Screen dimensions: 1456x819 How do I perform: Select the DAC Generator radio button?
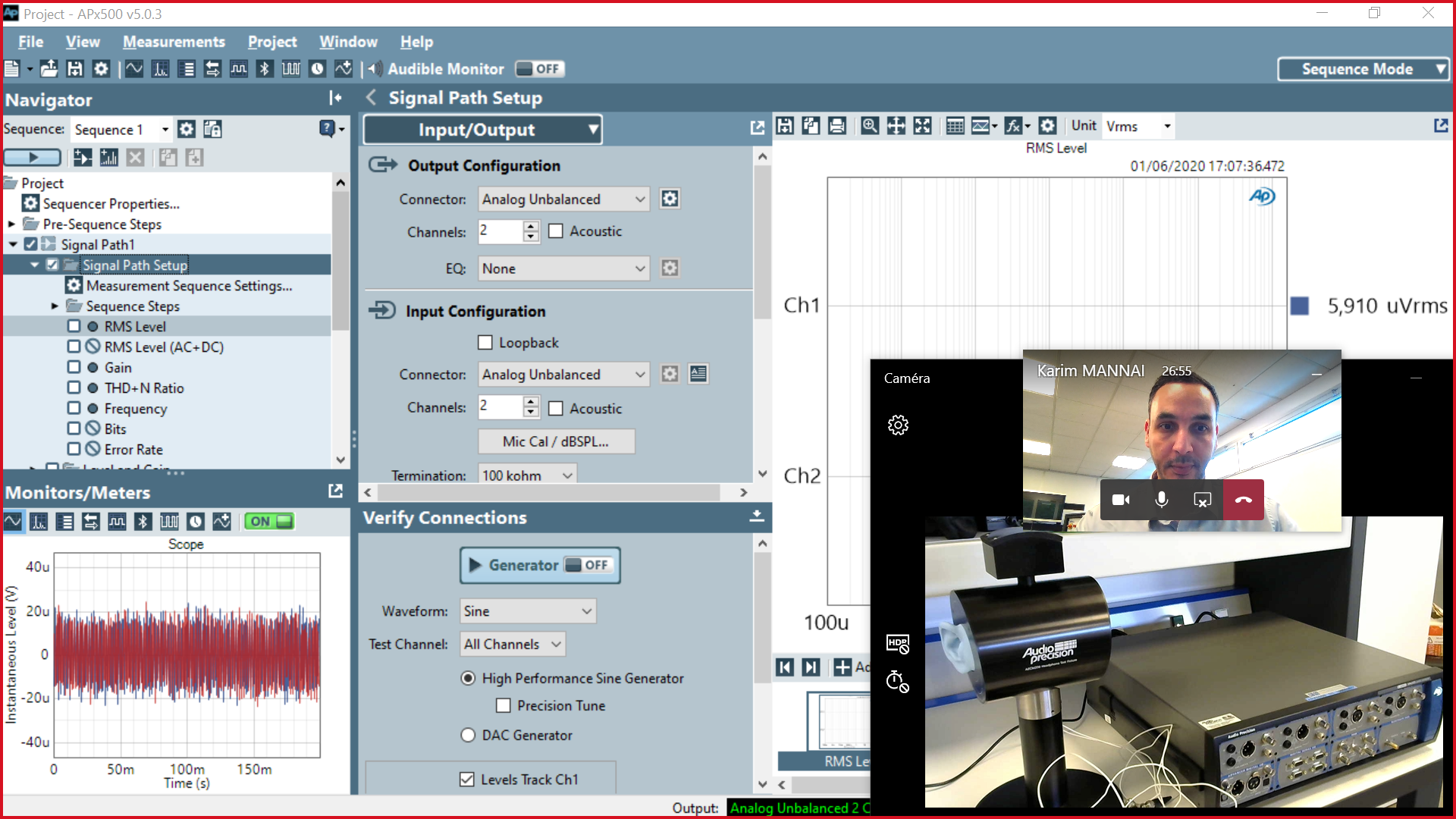point(468,735)
